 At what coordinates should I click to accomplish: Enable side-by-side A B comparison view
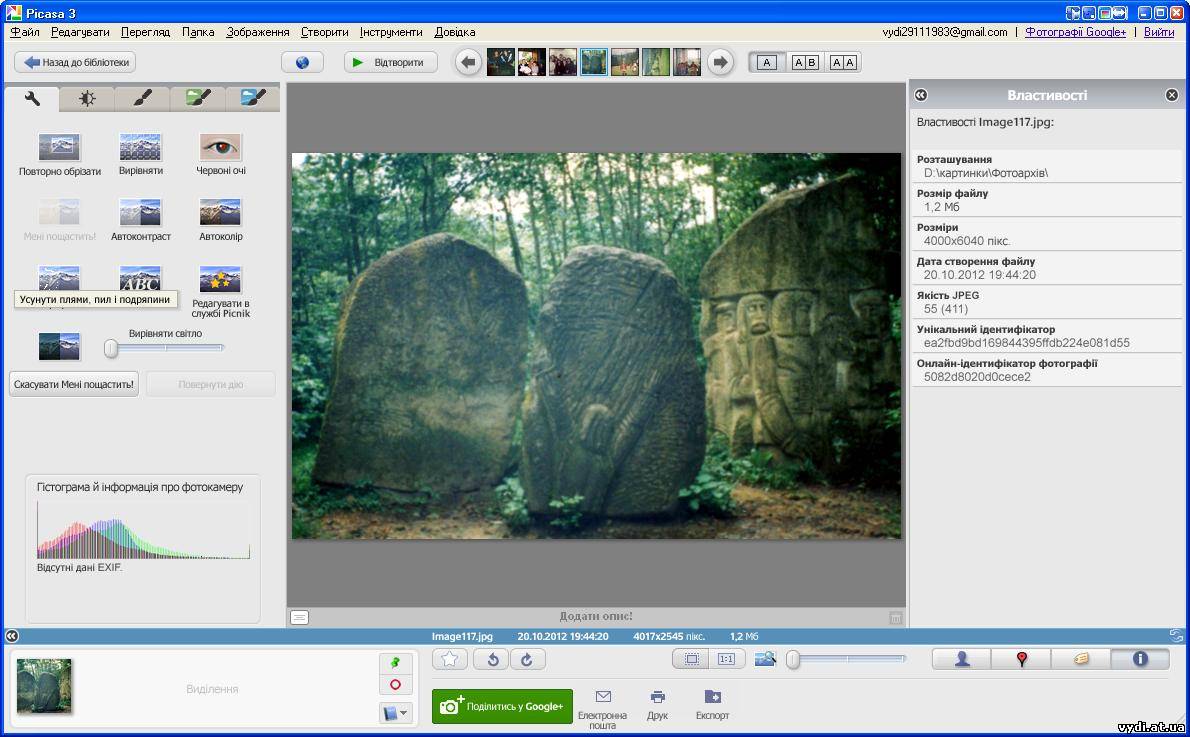pyautogui.click(x=805, y=62)
